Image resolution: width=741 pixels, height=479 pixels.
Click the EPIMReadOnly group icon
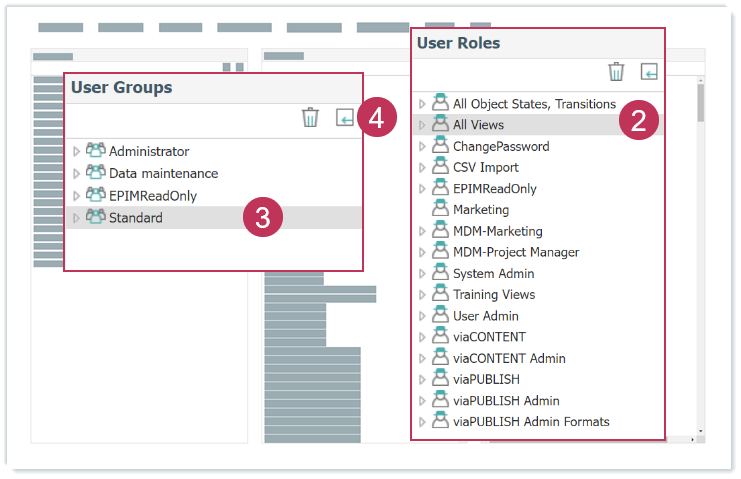click(x=96, y=195)
